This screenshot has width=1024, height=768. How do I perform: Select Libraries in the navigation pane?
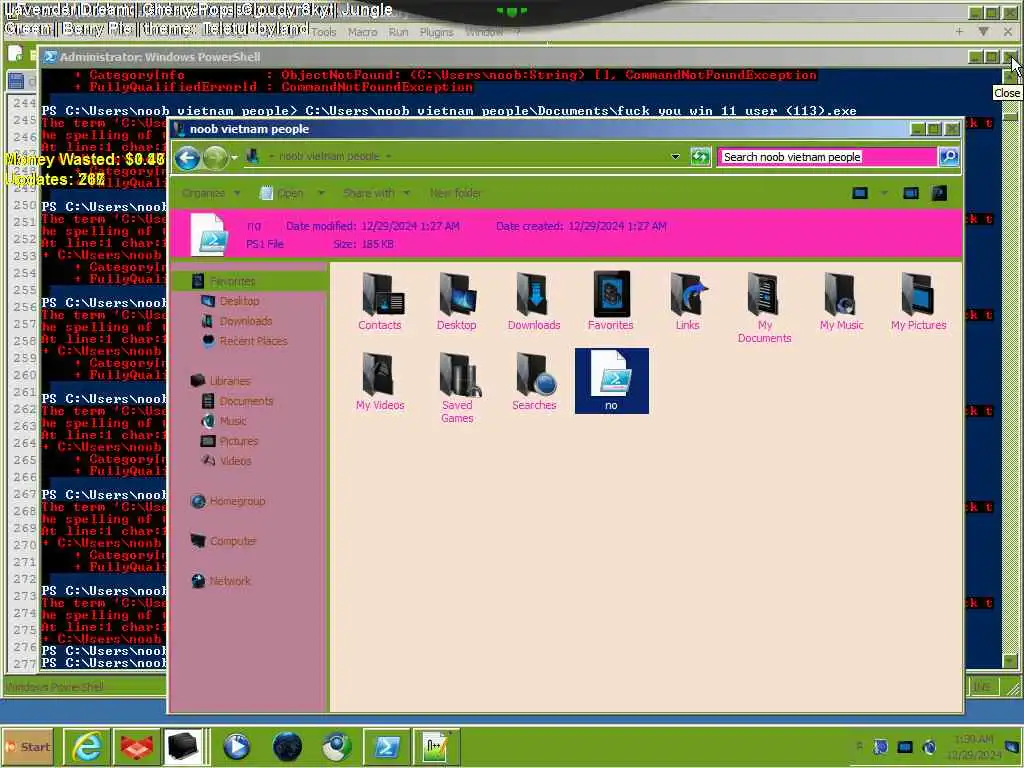click(221, 381)
